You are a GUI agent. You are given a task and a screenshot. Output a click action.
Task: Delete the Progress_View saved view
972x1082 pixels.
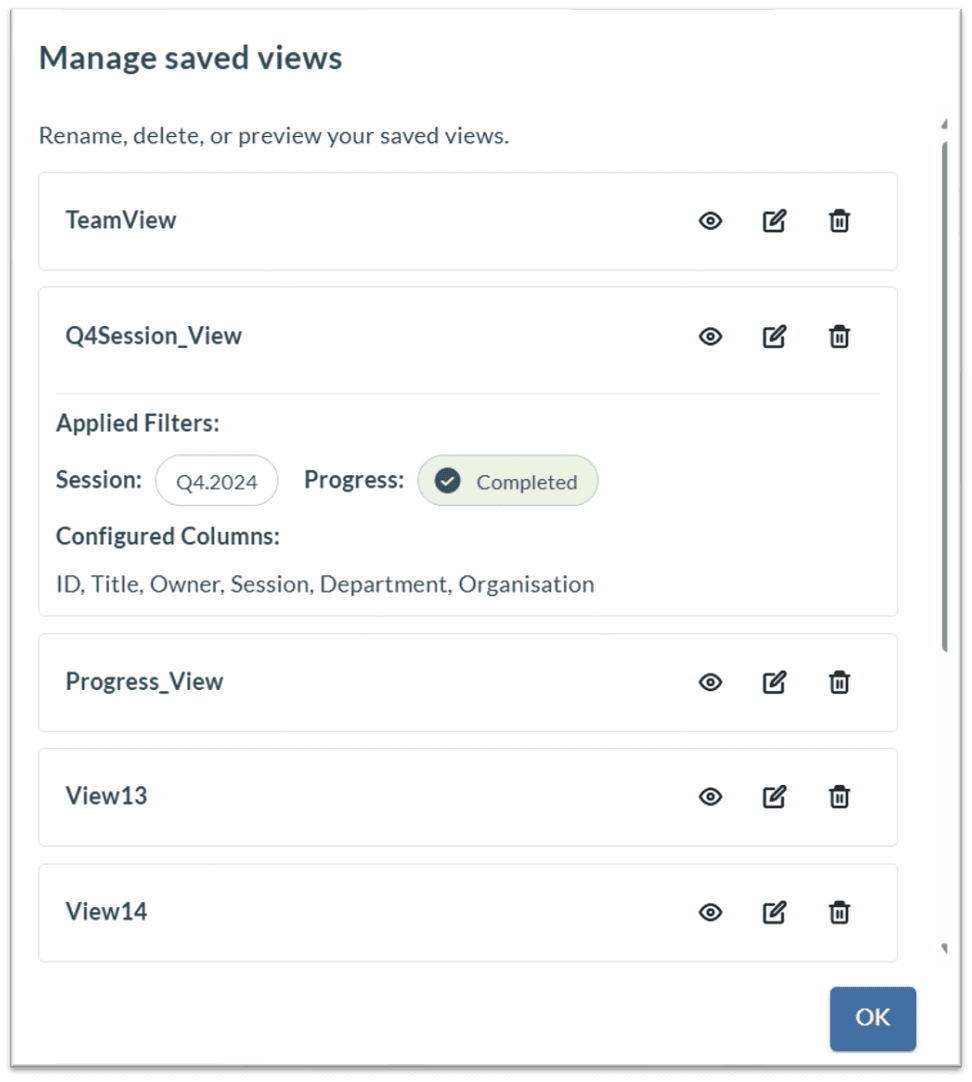(x=839, y=682)
